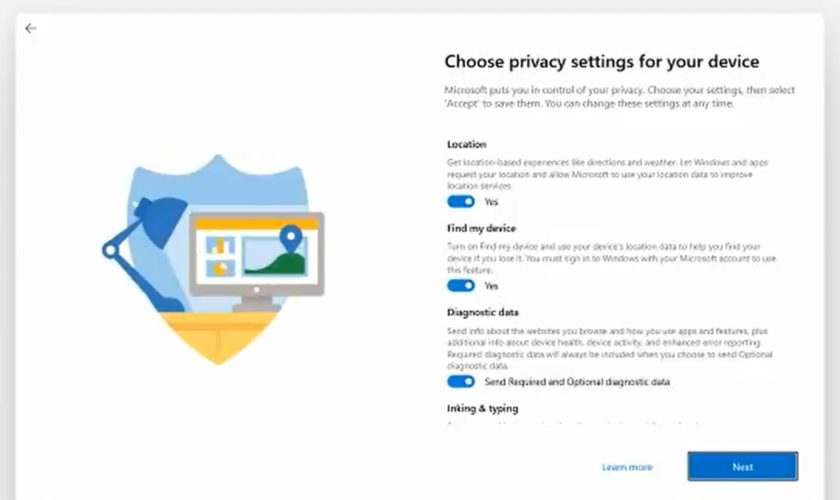
Task: Turn off the Location toggle
Action: (x=461, y=201)
